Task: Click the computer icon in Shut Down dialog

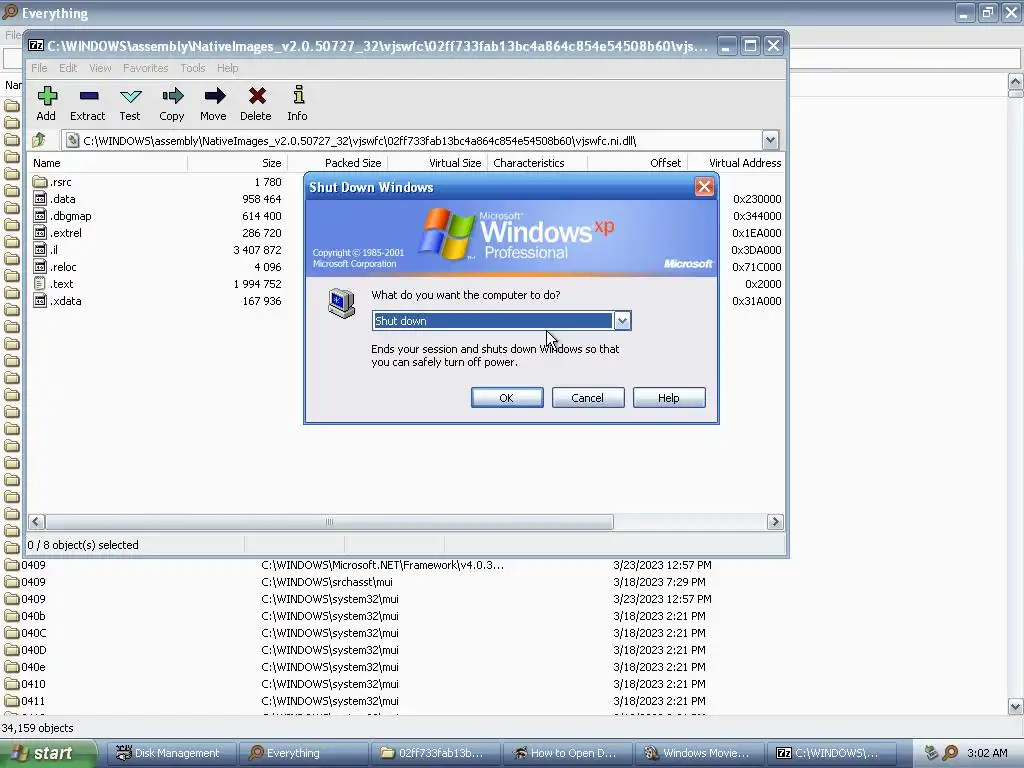Action: [342, 303]
